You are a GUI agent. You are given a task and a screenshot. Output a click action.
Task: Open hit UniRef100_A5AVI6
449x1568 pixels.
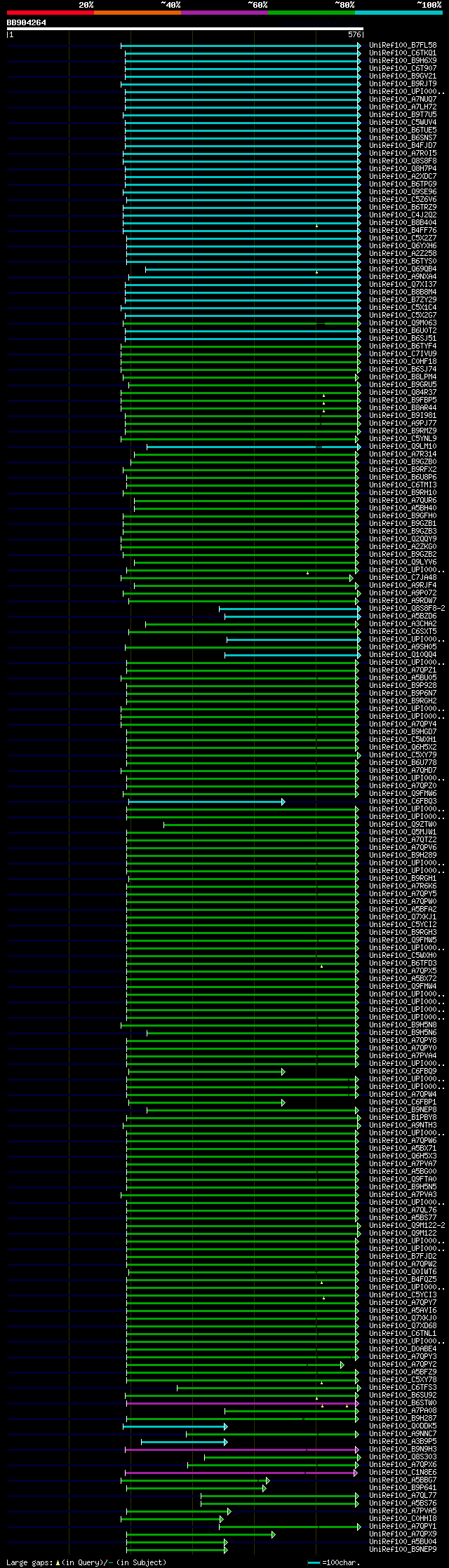403,1311
